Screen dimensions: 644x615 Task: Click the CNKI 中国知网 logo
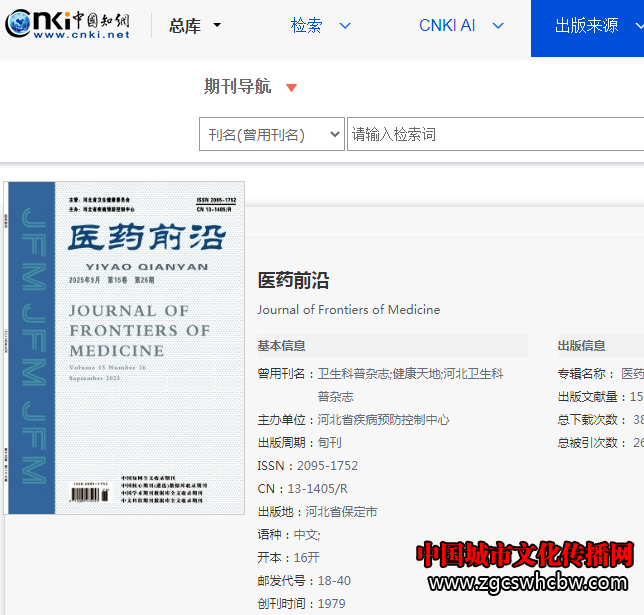tap(68, 25)
